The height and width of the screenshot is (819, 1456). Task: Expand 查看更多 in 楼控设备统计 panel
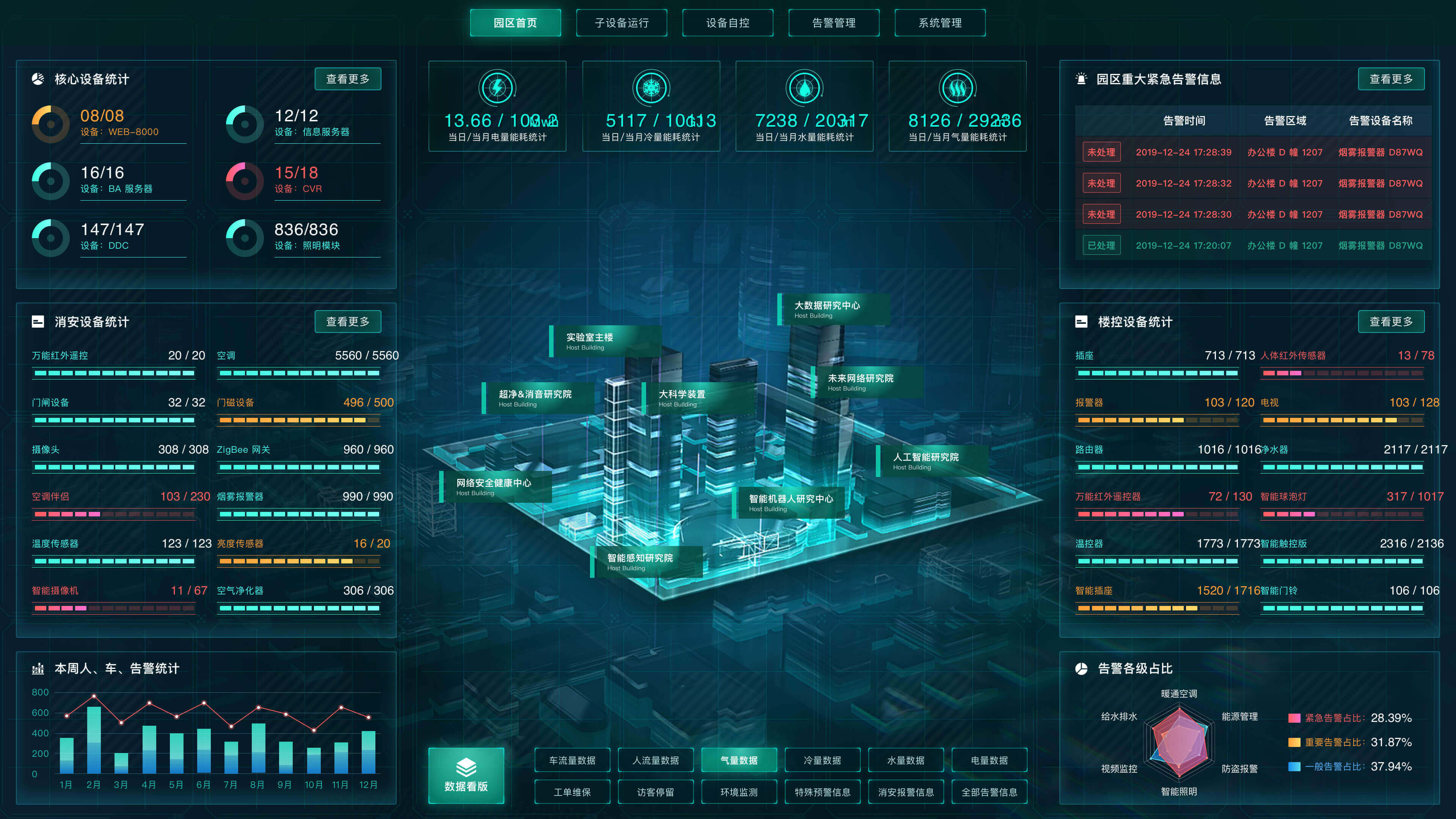coord(1391,322)
